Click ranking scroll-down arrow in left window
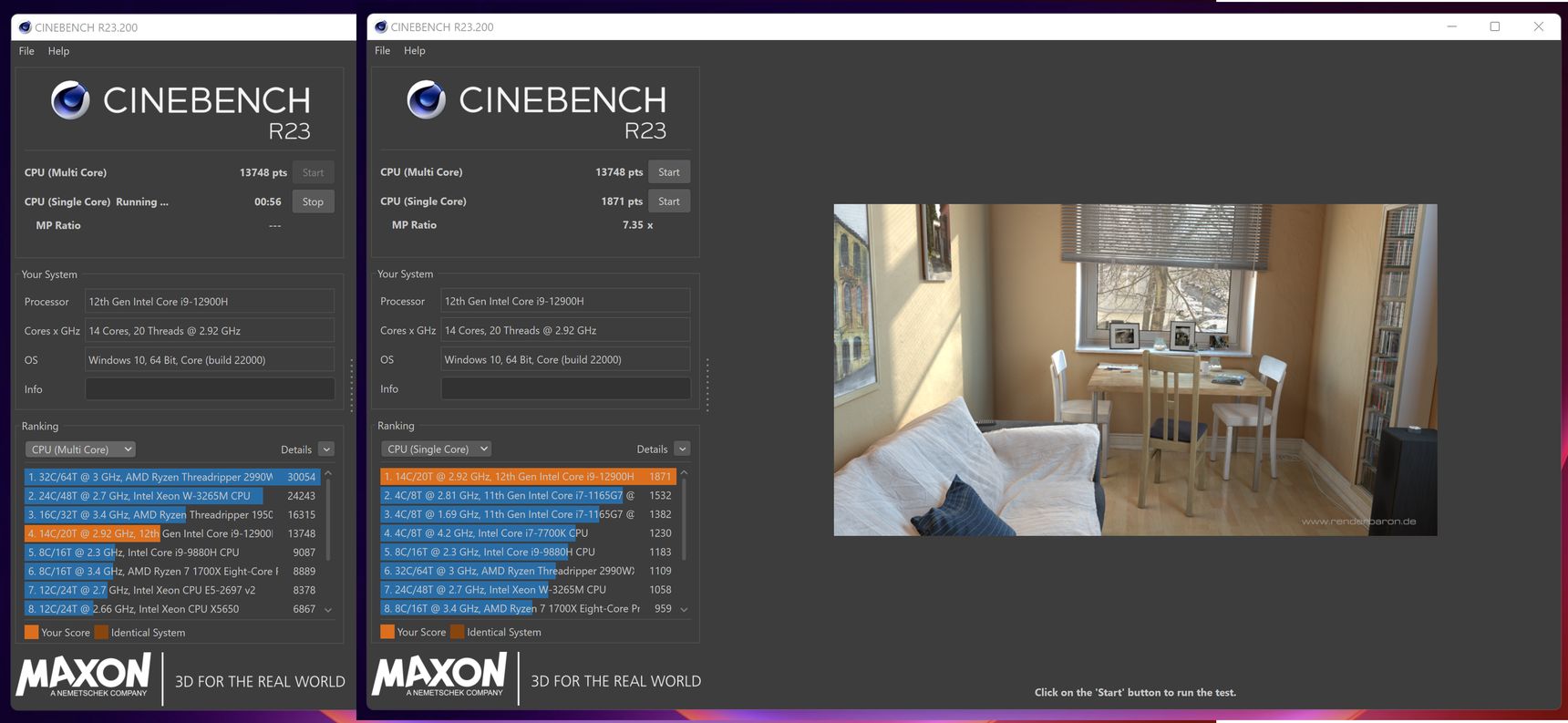Viewport: 1568px width, 723px height. [x=328, y=610]
